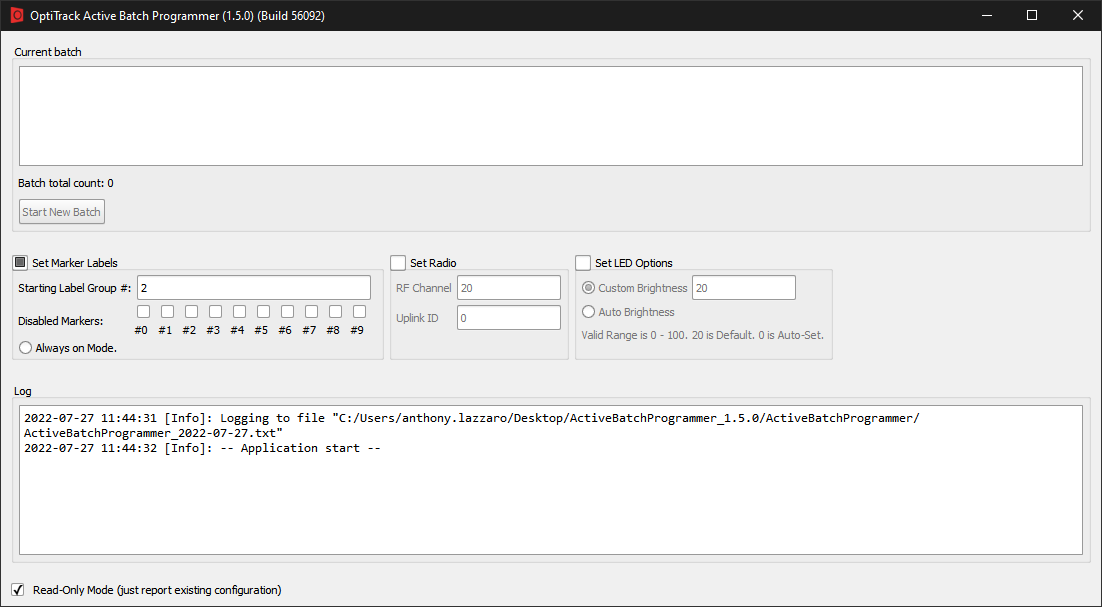This screenshot has height=607, width=1102.
Task: Click the OptiTrack logo icon in title bar
Action: tap(16, 15)
